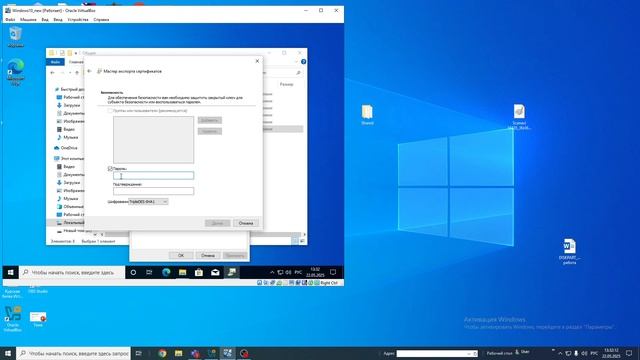This screenshot has height=360, width=640.
Task: Select the Oracle VirtualBox desktop shortcut
Action: pos(13,319)
